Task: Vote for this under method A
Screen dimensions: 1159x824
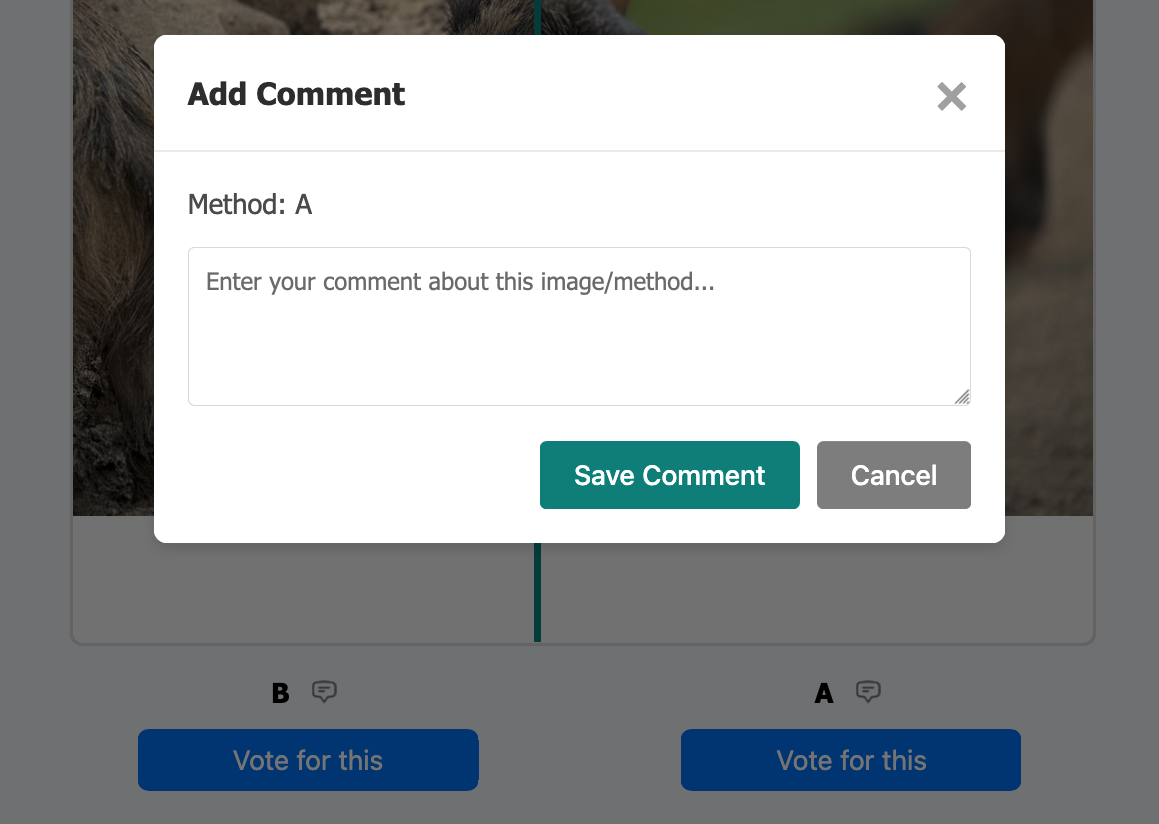Action: click(x=851, y=760)
